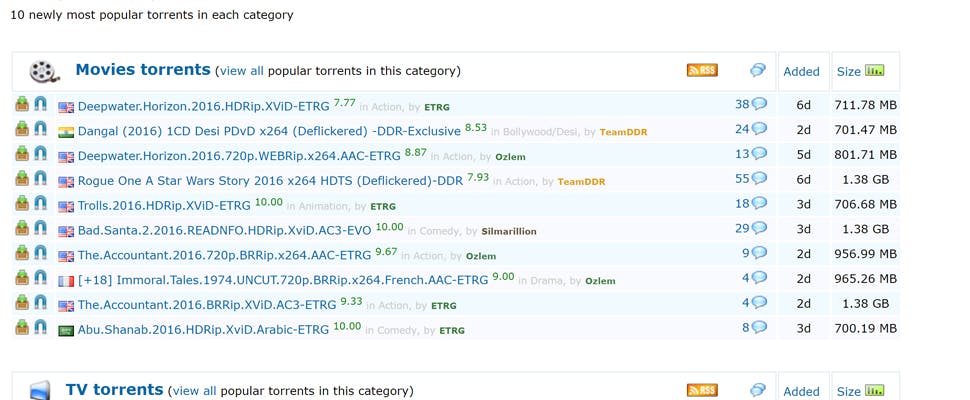Open comments bubble for Deepwater.Horizon.2016.HDRip.XViD-ETRG
The width and height of the screenshot is (970, 400).
[x=759, y=104]
